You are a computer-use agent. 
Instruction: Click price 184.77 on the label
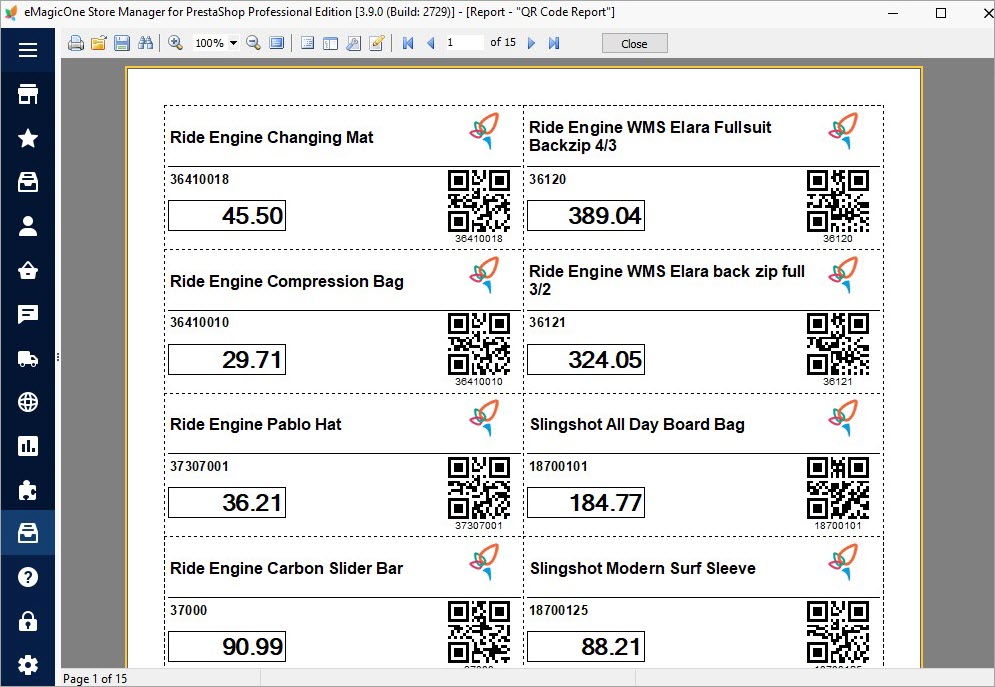(x=605, y=503)
